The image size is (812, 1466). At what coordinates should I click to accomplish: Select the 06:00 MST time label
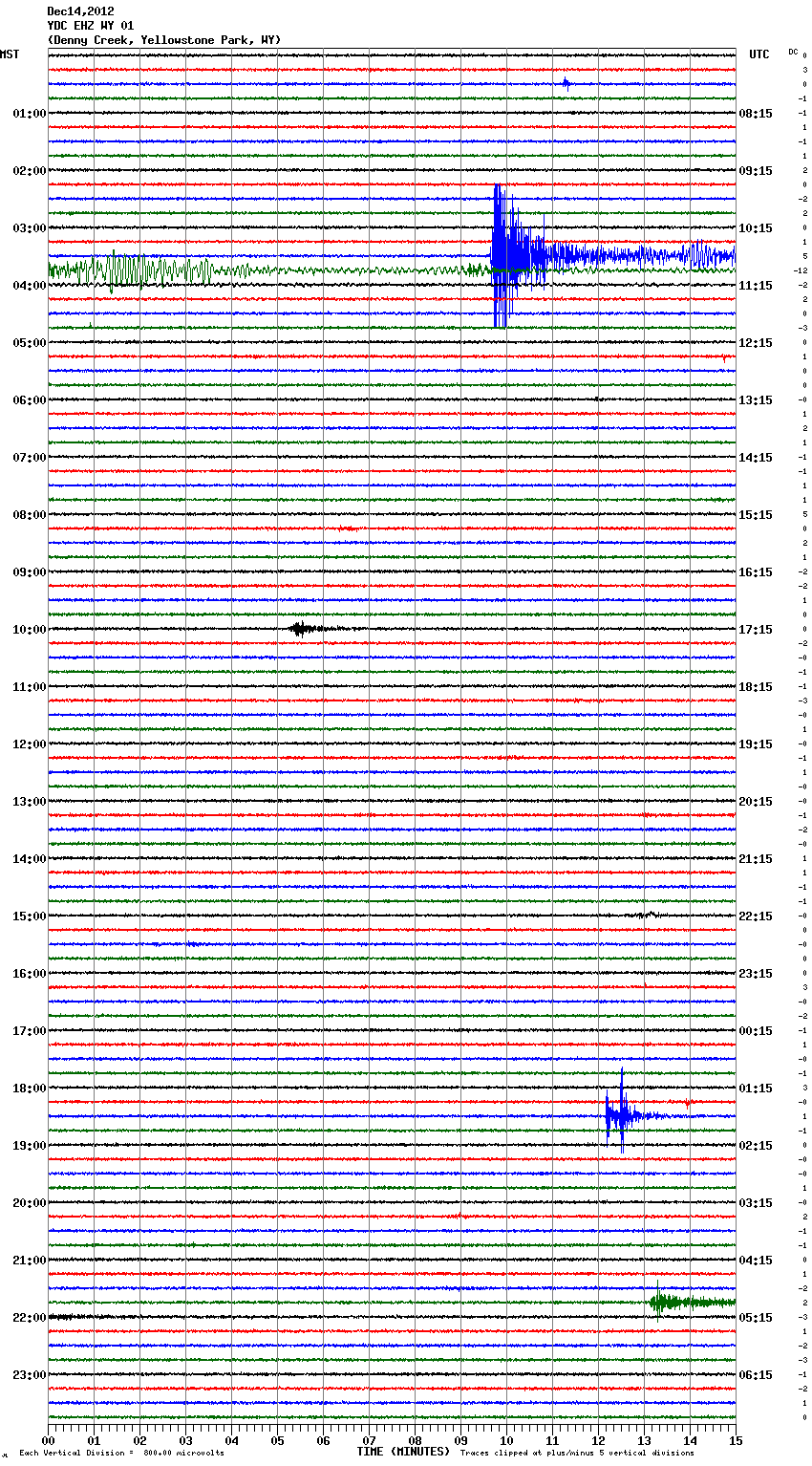30,400
